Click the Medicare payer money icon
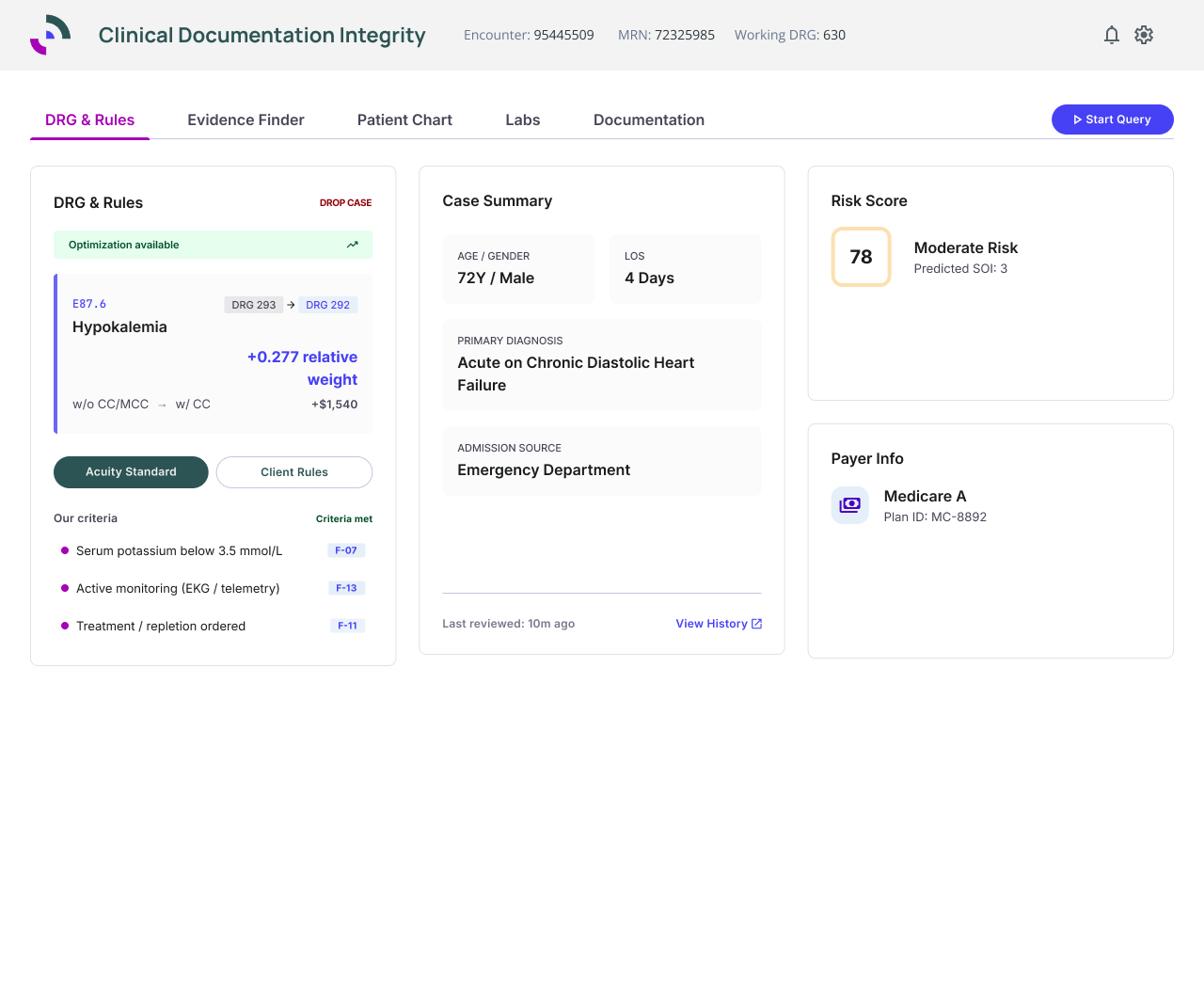Image resolution: width=1204 pixels, height=986 pixels. 850,505
